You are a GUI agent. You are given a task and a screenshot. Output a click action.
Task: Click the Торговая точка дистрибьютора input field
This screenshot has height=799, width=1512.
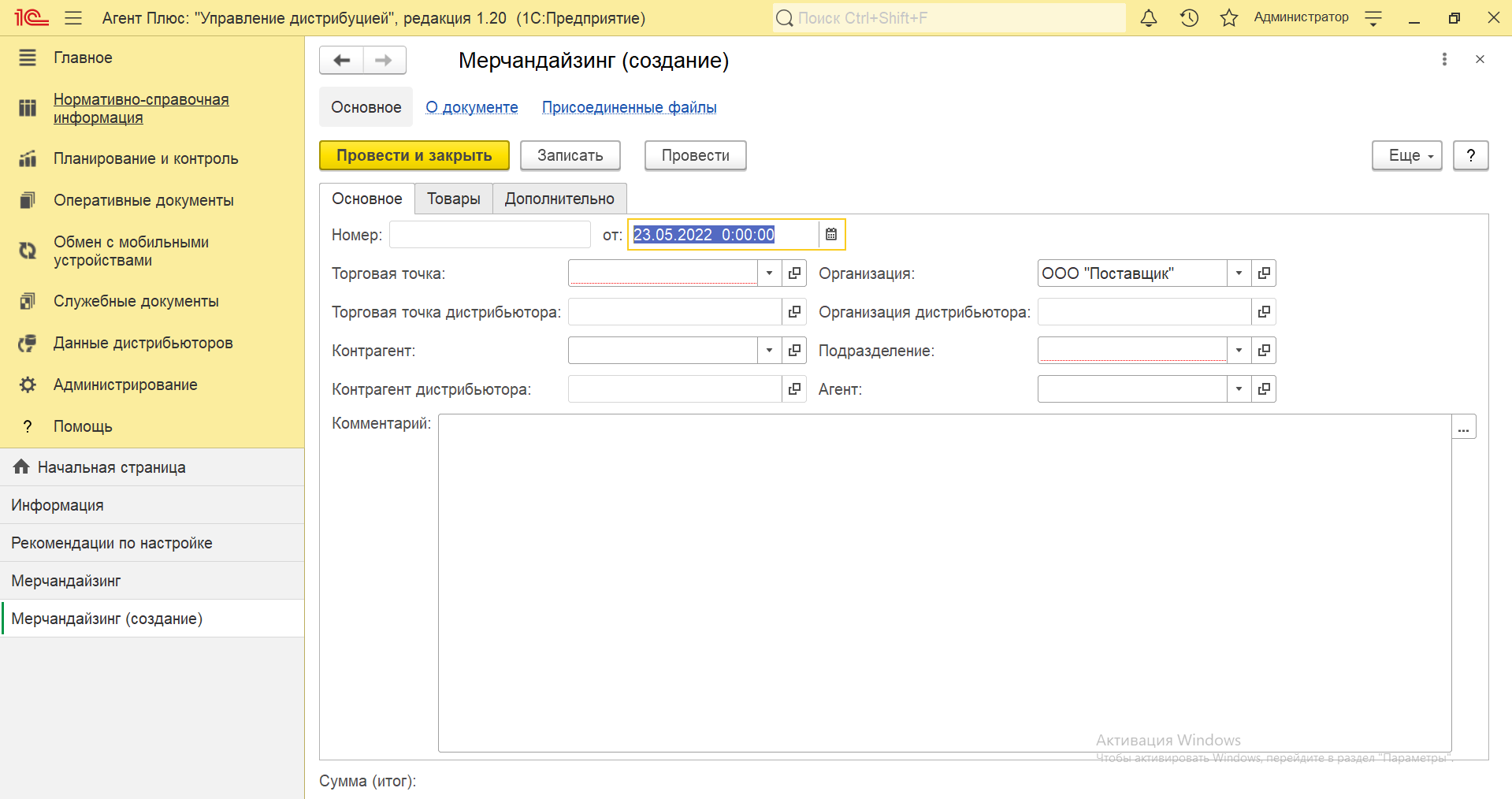[x=675, y=311]
